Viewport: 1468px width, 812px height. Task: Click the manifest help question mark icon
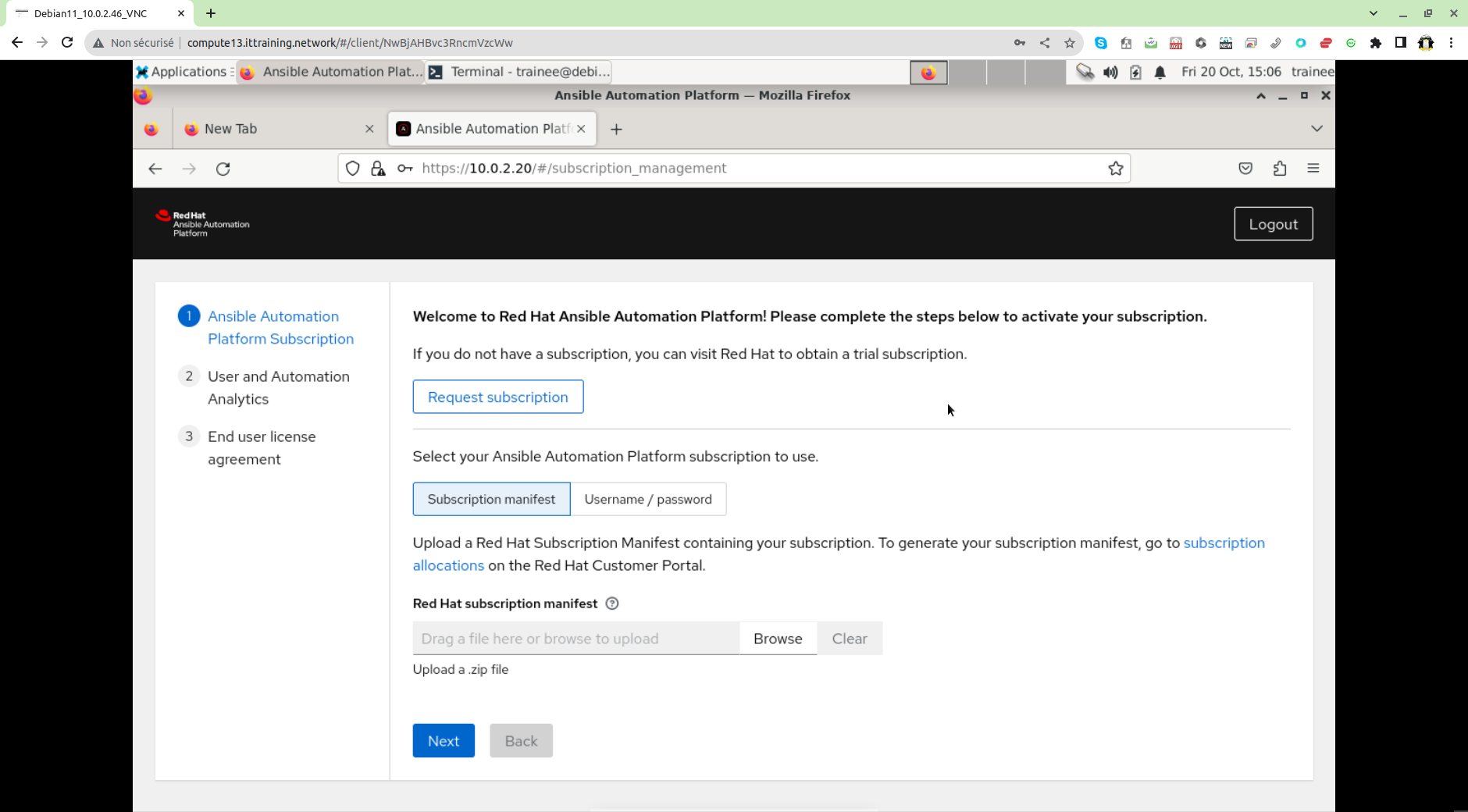click(x=612, y=604)
